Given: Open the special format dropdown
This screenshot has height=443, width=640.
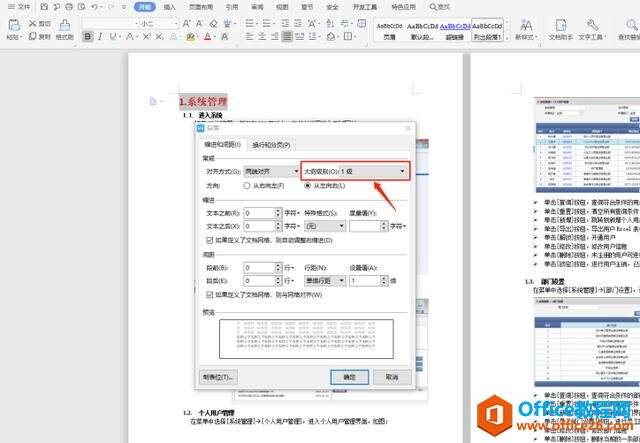Looking at the screenshot, I should point(325,226).
